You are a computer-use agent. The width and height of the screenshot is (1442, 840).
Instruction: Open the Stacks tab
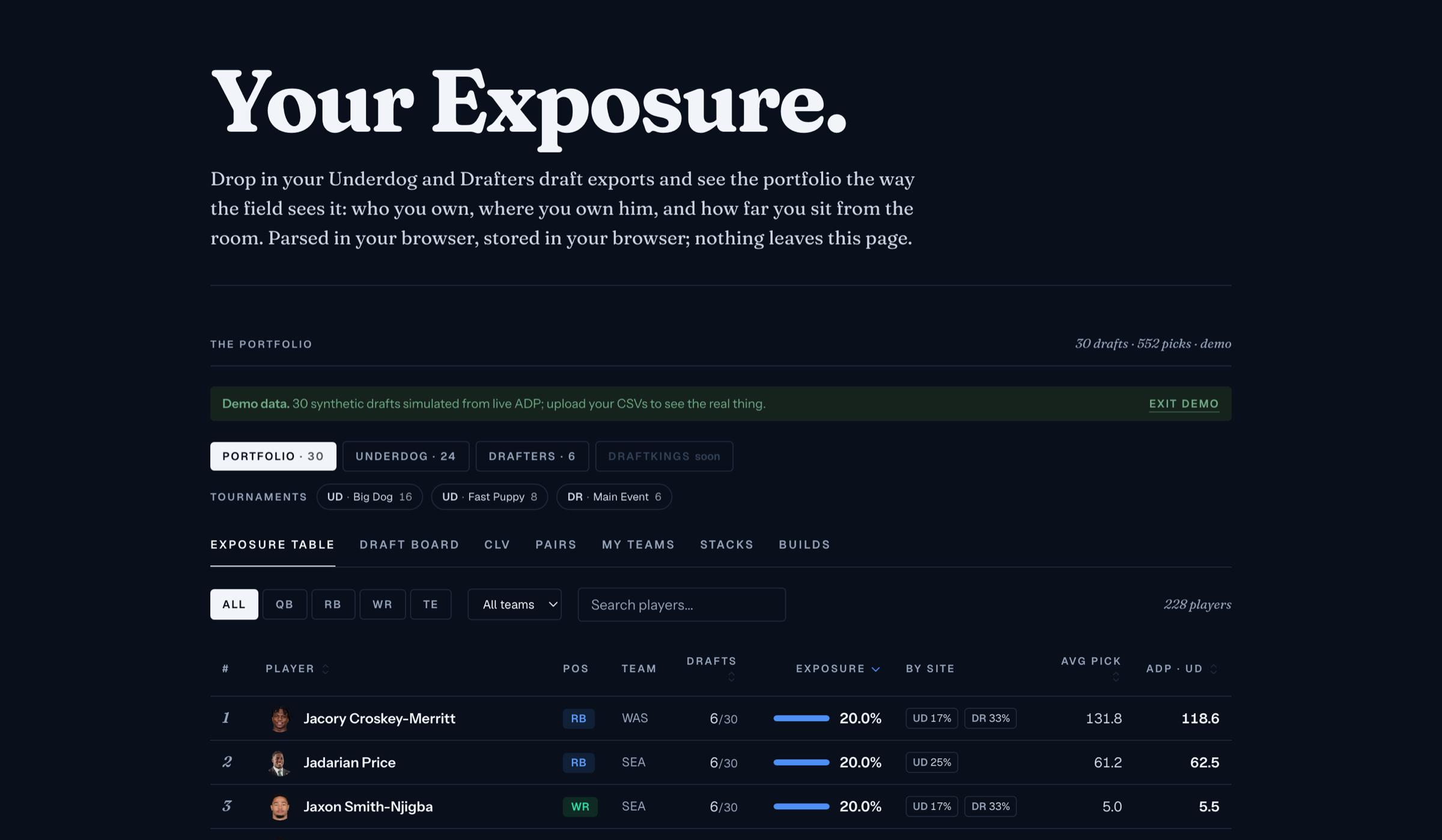[x=727, y=544]
